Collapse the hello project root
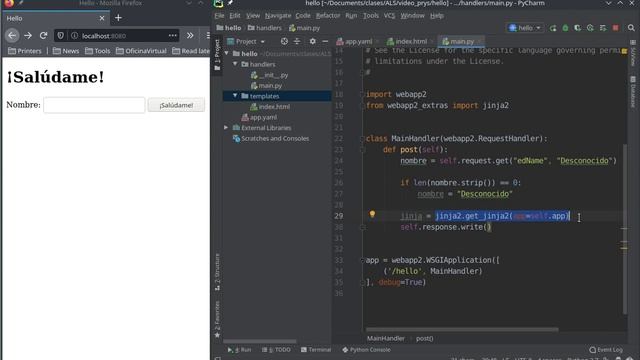The image size is (640, 360). pos(227,53)
